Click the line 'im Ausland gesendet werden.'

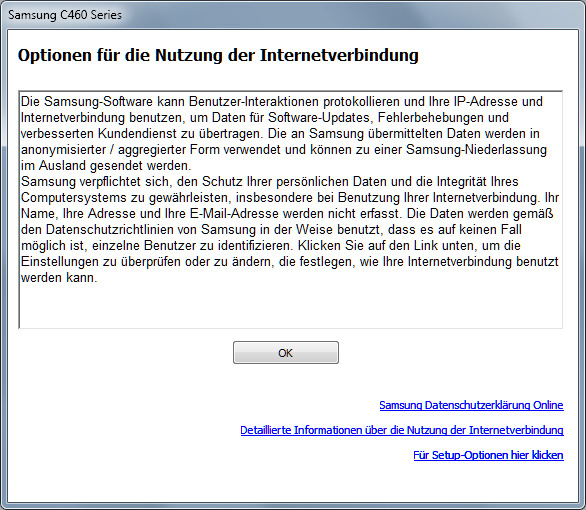106,166
